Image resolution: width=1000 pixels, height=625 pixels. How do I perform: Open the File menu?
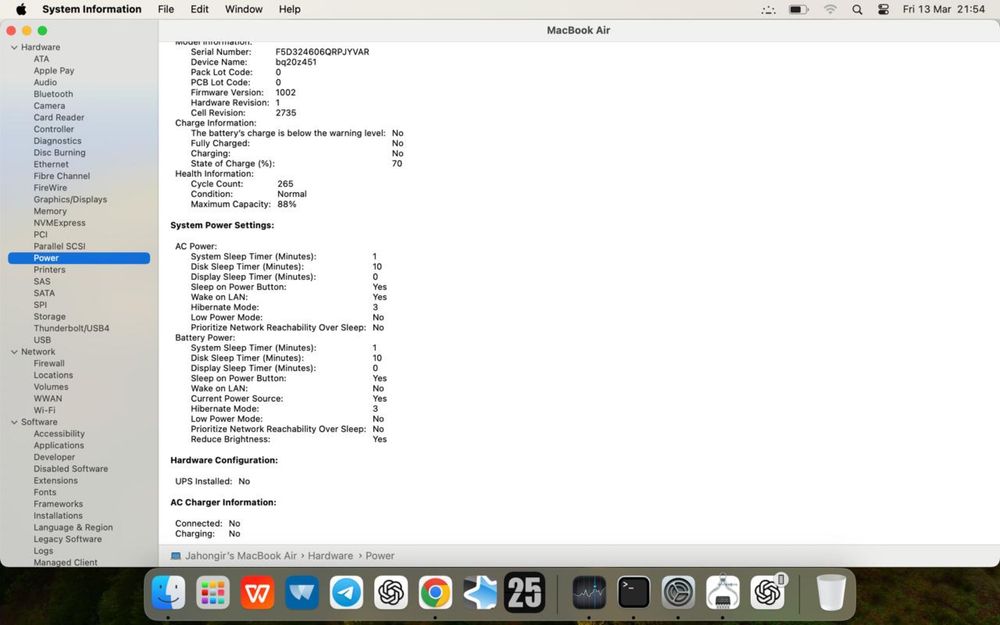pyautogui.click(x=166, y=9)
